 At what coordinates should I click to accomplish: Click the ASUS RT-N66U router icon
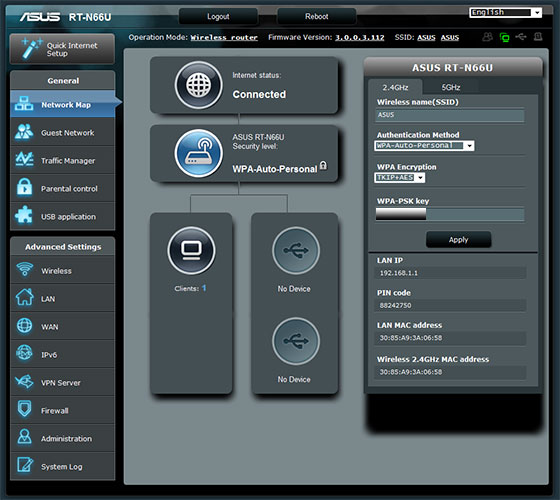pyautogui.click(x=199, y=153)
